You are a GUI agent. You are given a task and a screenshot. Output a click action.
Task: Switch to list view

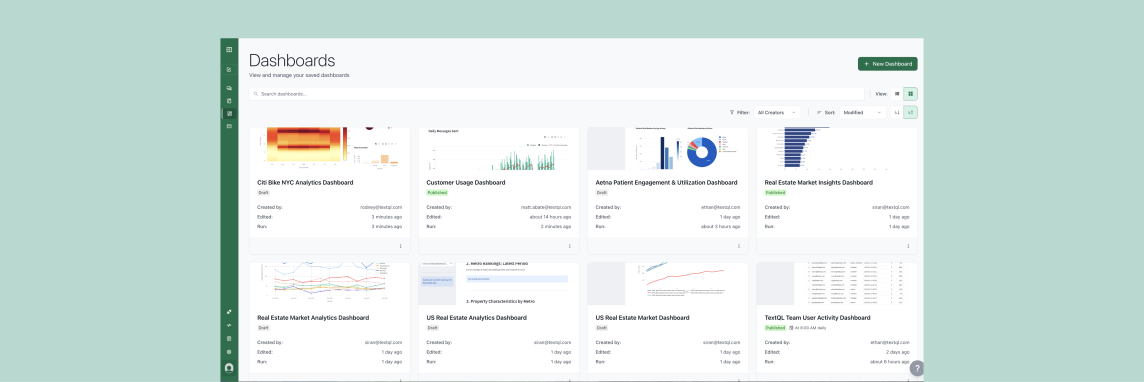pos(897,94)
